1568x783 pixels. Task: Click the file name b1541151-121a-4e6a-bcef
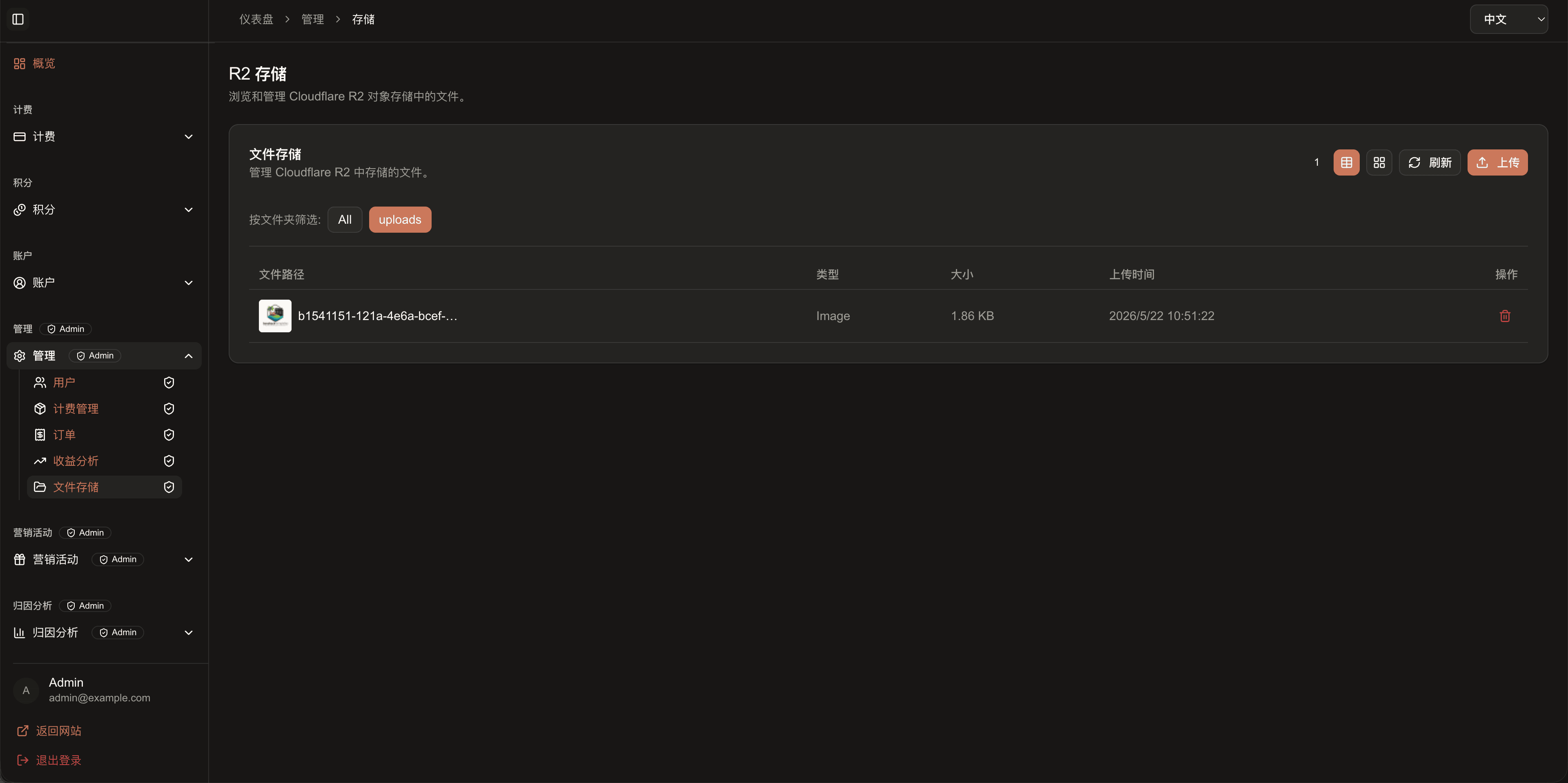point(377,316)
